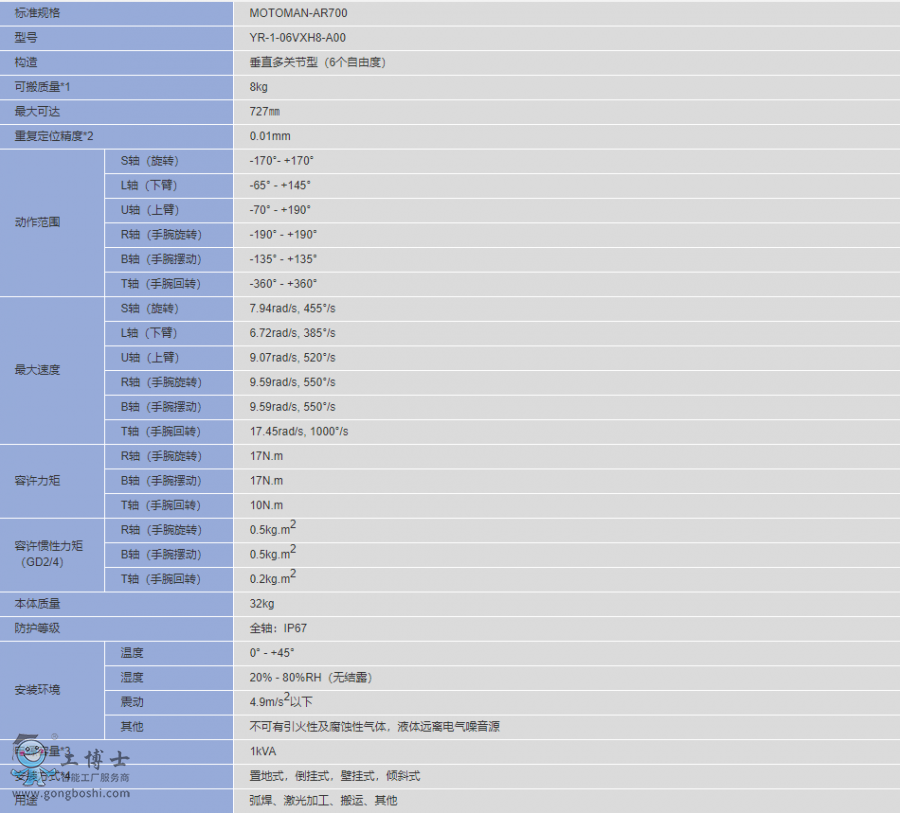Select the 全轴: IP67 protection value
This screenshot has width=900, height=813.
[x=278, y=628]
